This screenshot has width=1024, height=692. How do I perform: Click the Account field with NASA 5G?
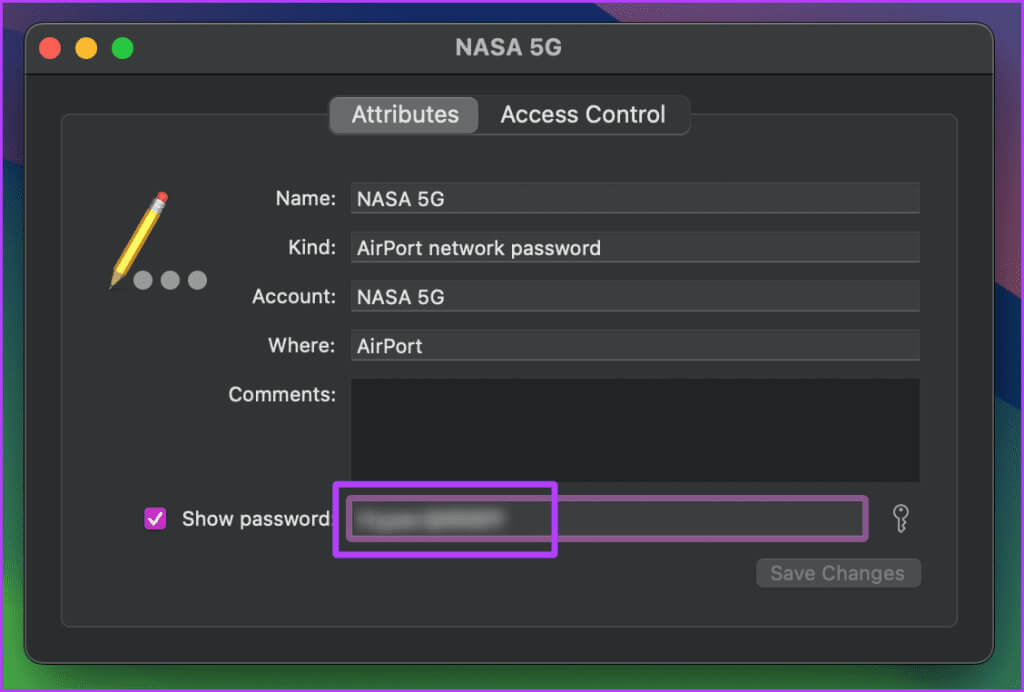pyautogui.click(x=635, y=296)
